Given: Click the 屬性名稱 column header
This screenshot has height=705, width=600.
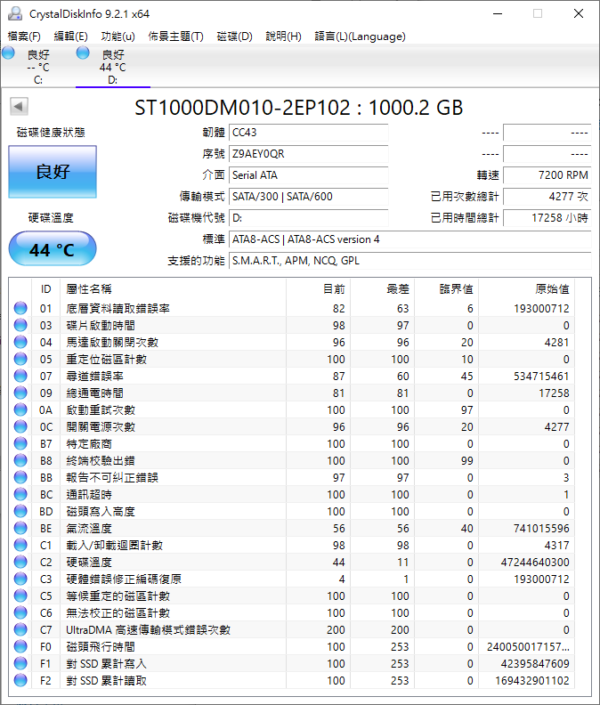Looking at the screenshot, I should click(x=173, y=289).
